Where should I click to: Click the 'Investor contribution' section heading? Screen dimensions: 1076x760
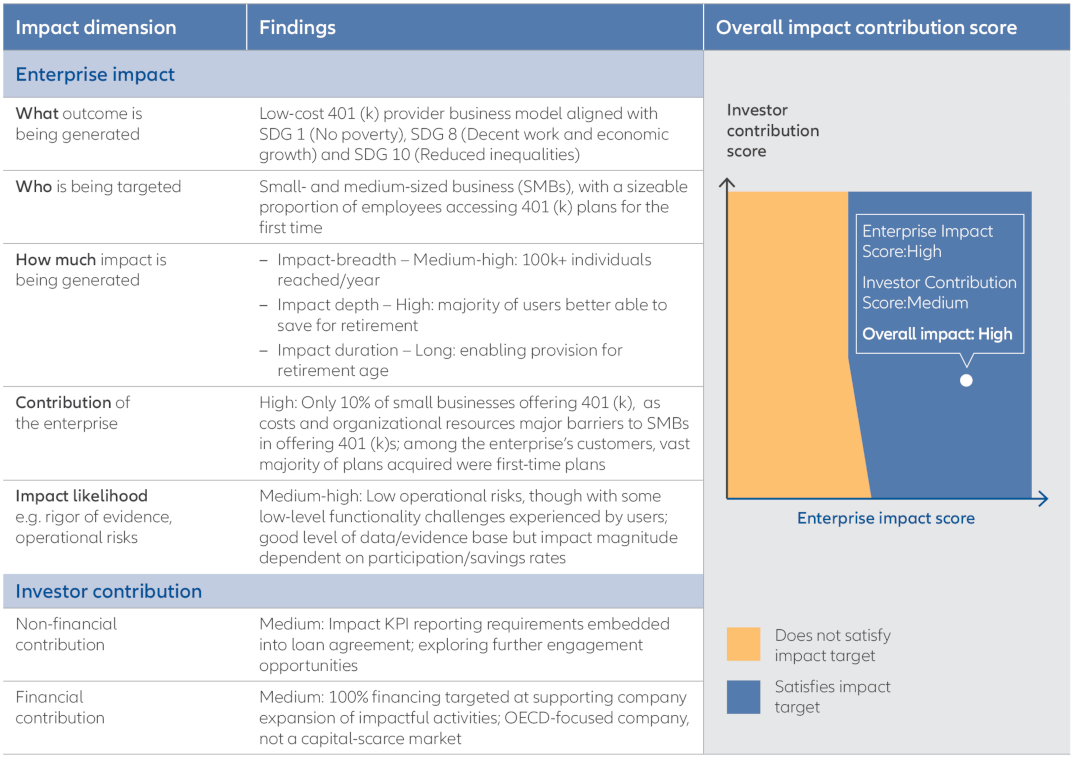pyautogui.click(x=108, y=591)
